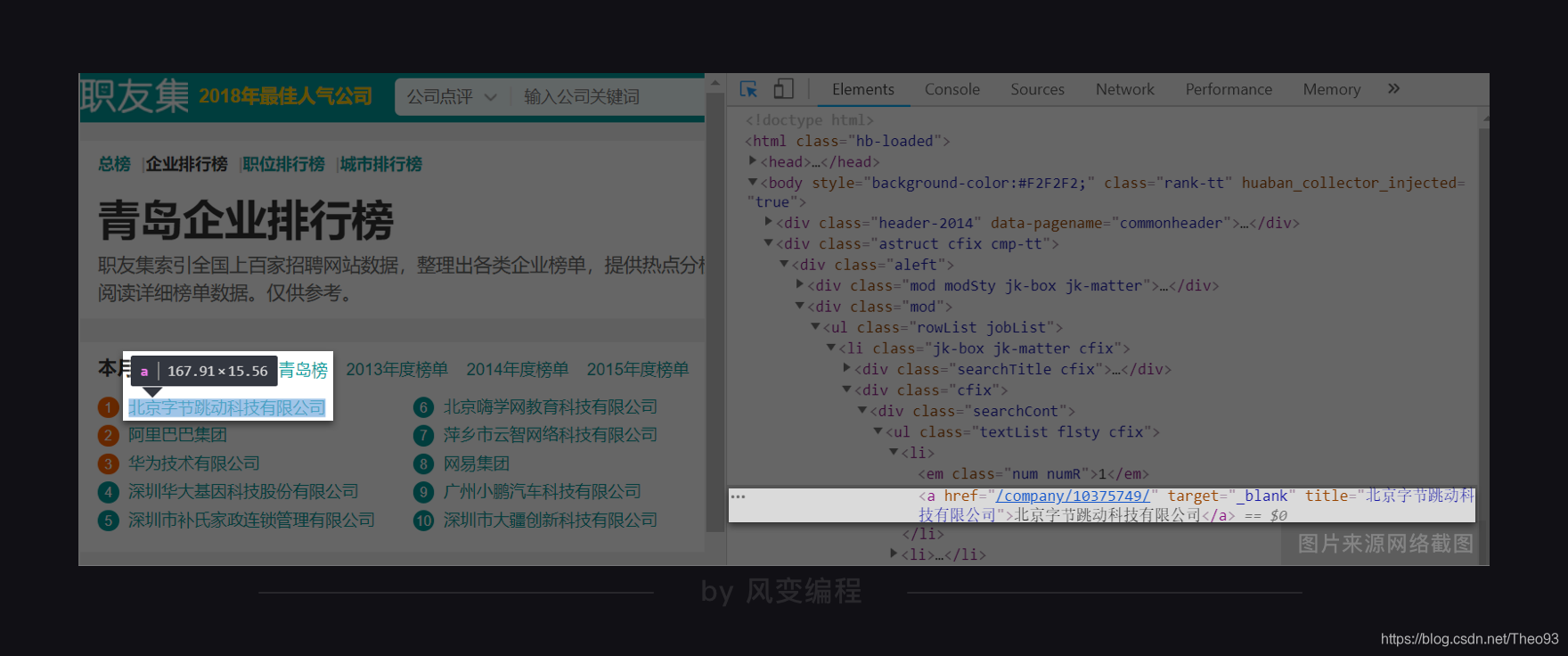Select the em class num numR line

pyautogui.click(x=1033, y=473)
